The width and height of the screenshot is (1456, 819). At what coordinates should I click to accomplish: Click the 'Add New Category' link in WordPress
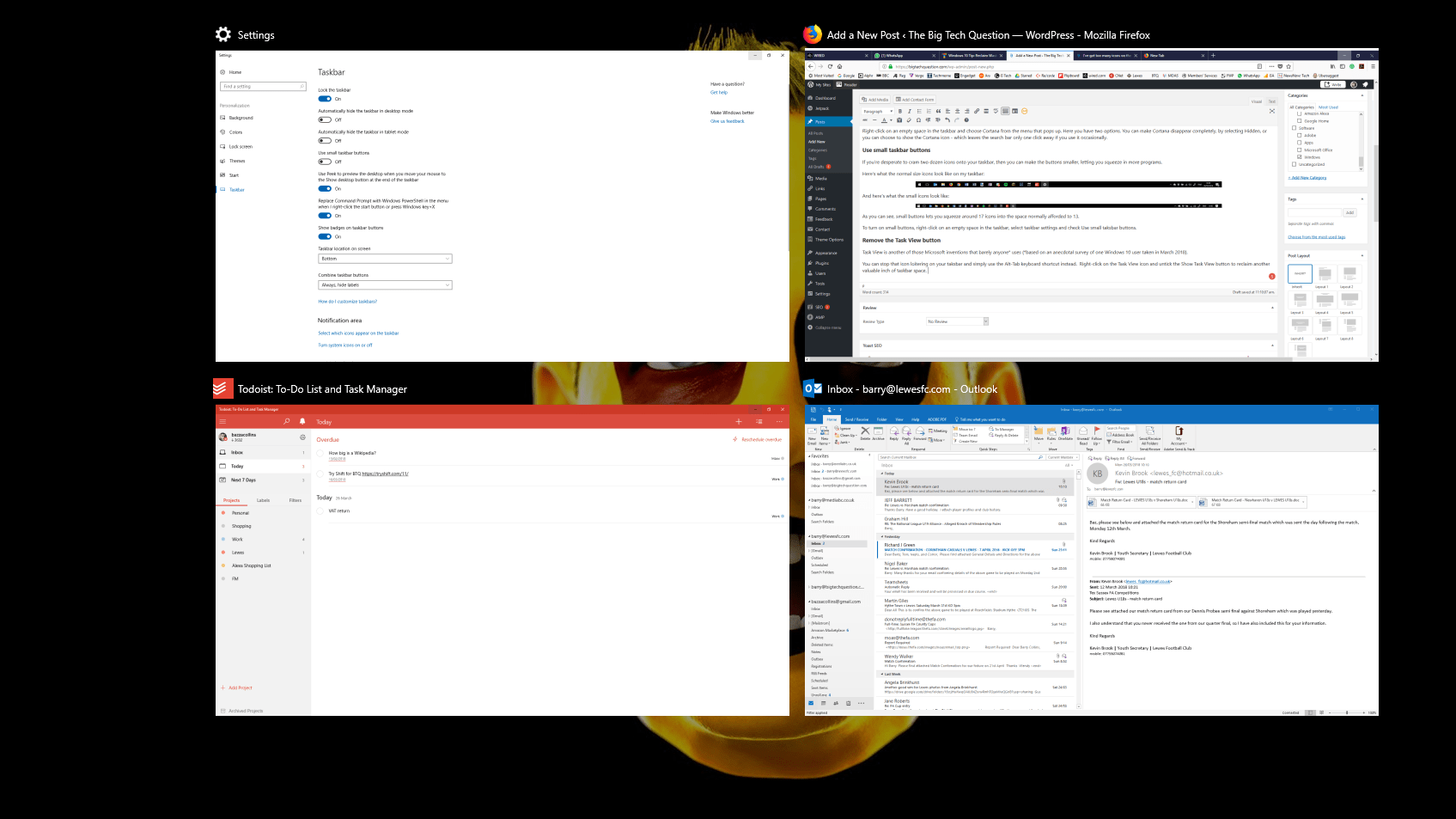tap(1307, 177)
